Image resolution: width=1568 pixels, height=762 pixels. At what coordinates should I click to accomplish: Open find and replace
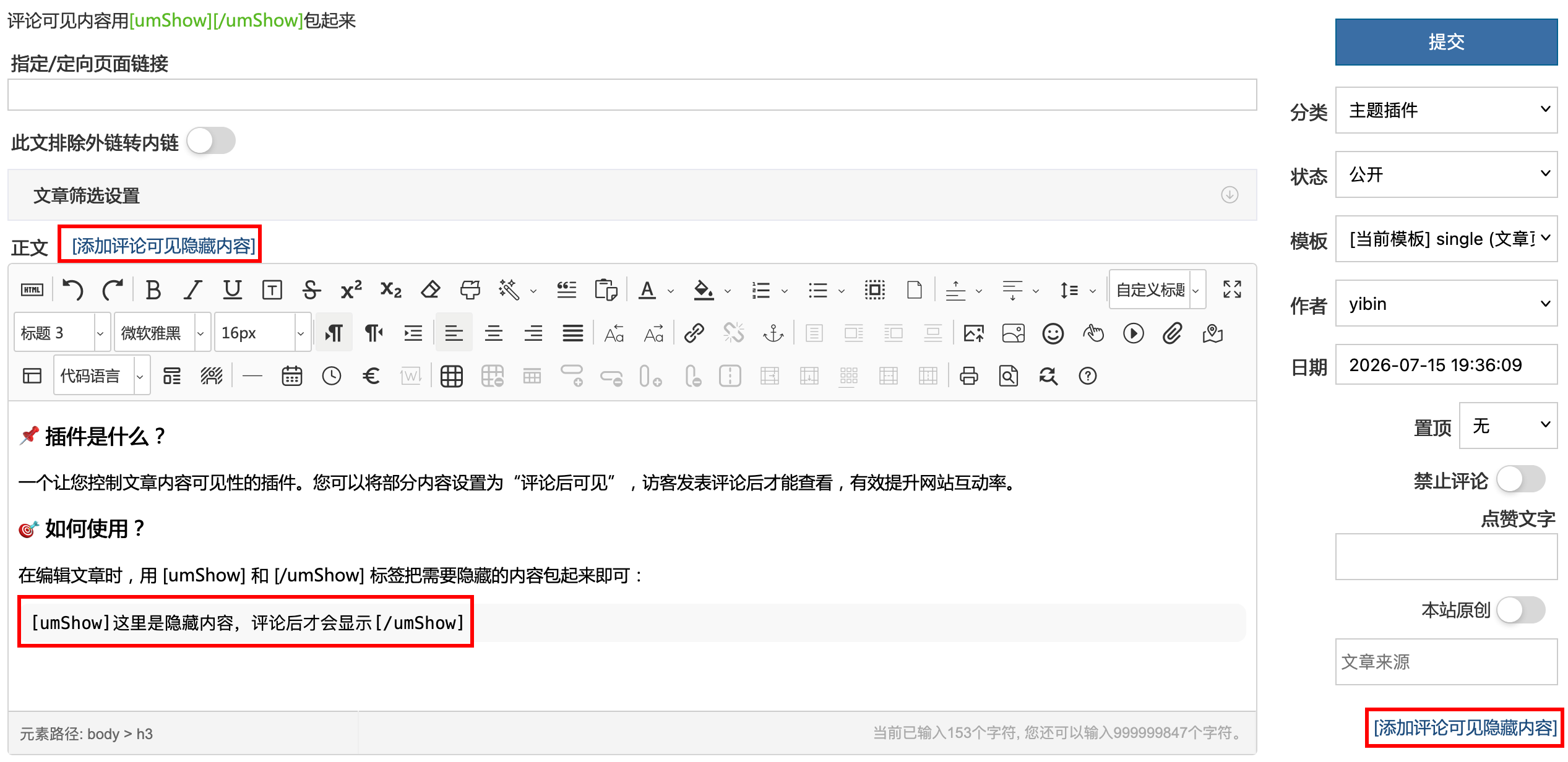point(1048,376)
